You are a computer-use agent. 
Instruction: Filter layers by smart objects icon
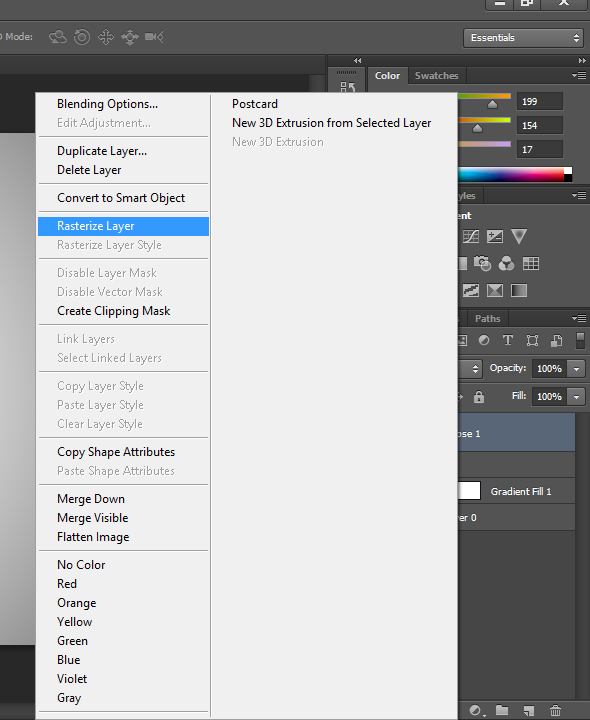[x=556, y=340]
